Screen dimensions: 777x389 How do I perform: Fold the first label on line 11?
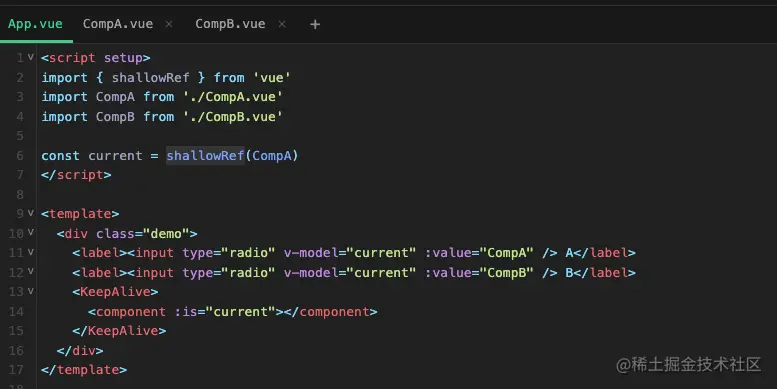pos(31,252)
